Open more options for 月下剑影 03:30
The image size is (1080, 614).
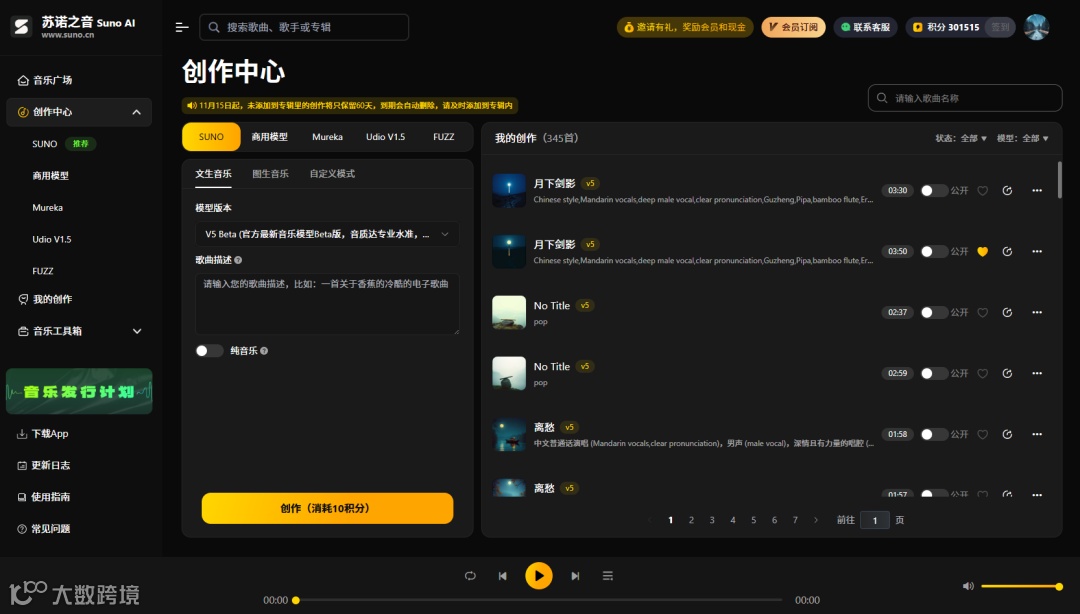pyautogui.click(x=1037, y=191)
